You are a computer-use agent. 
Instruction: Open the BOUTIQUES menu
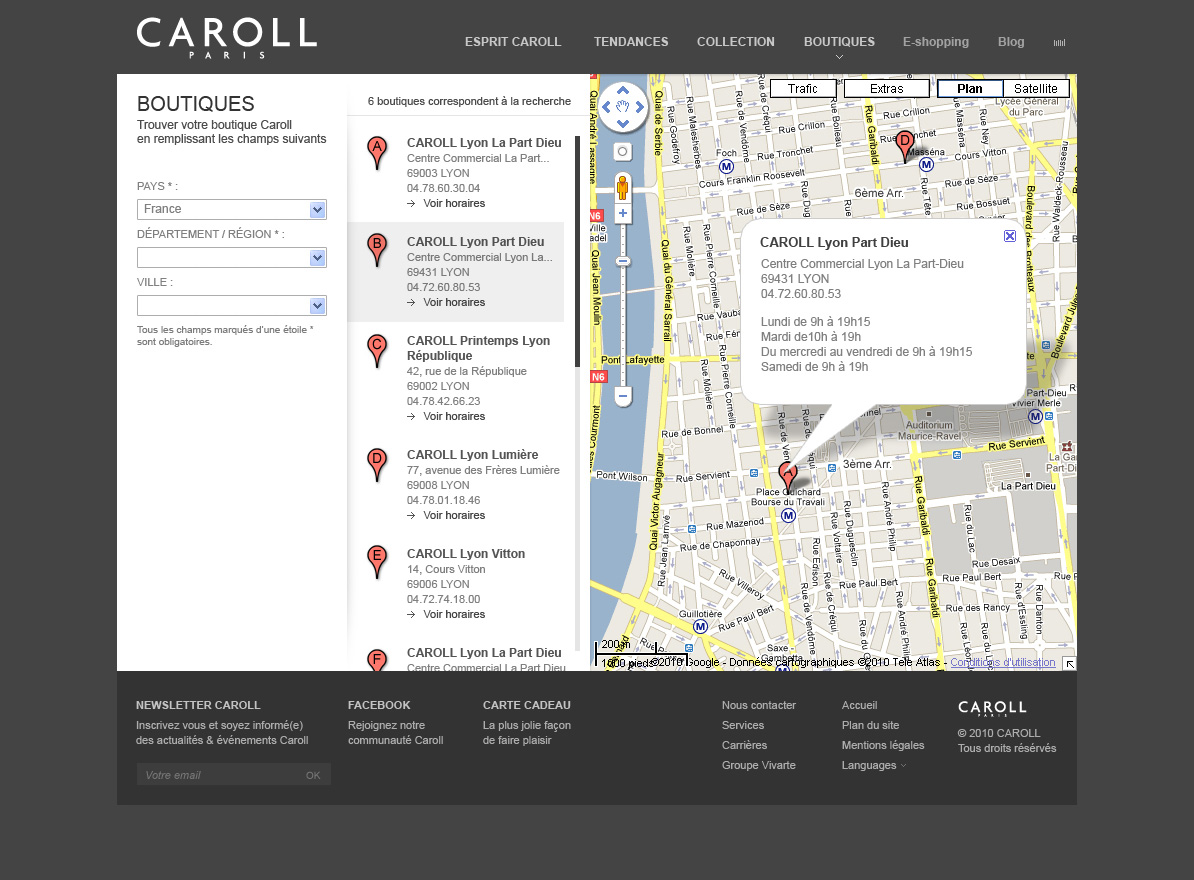(839, 42)
